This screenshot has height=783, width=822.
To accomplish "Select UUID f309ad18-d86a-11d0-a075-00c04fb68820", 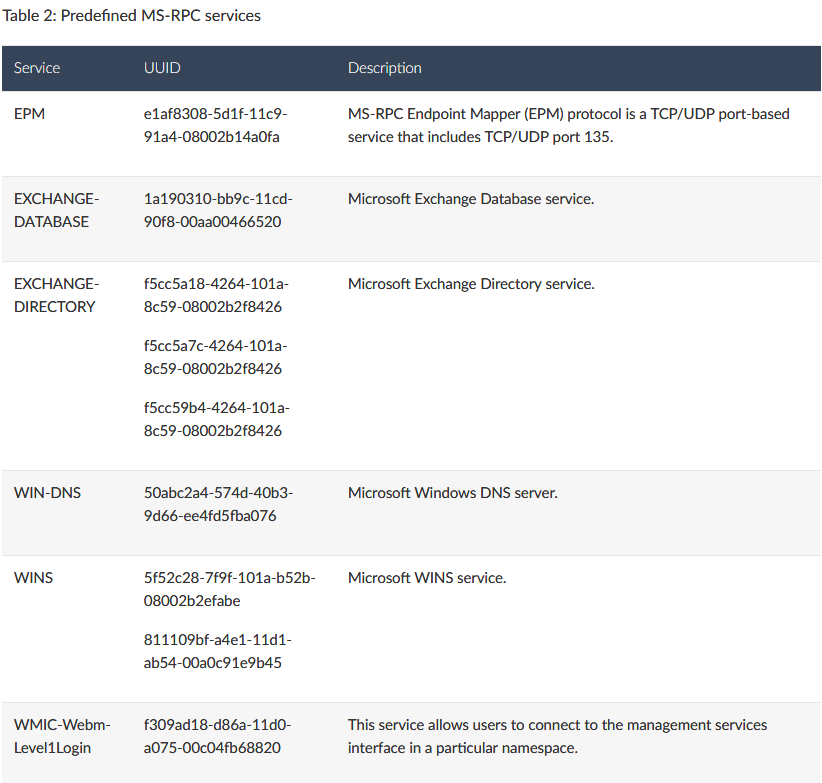I will click(217, 736).
